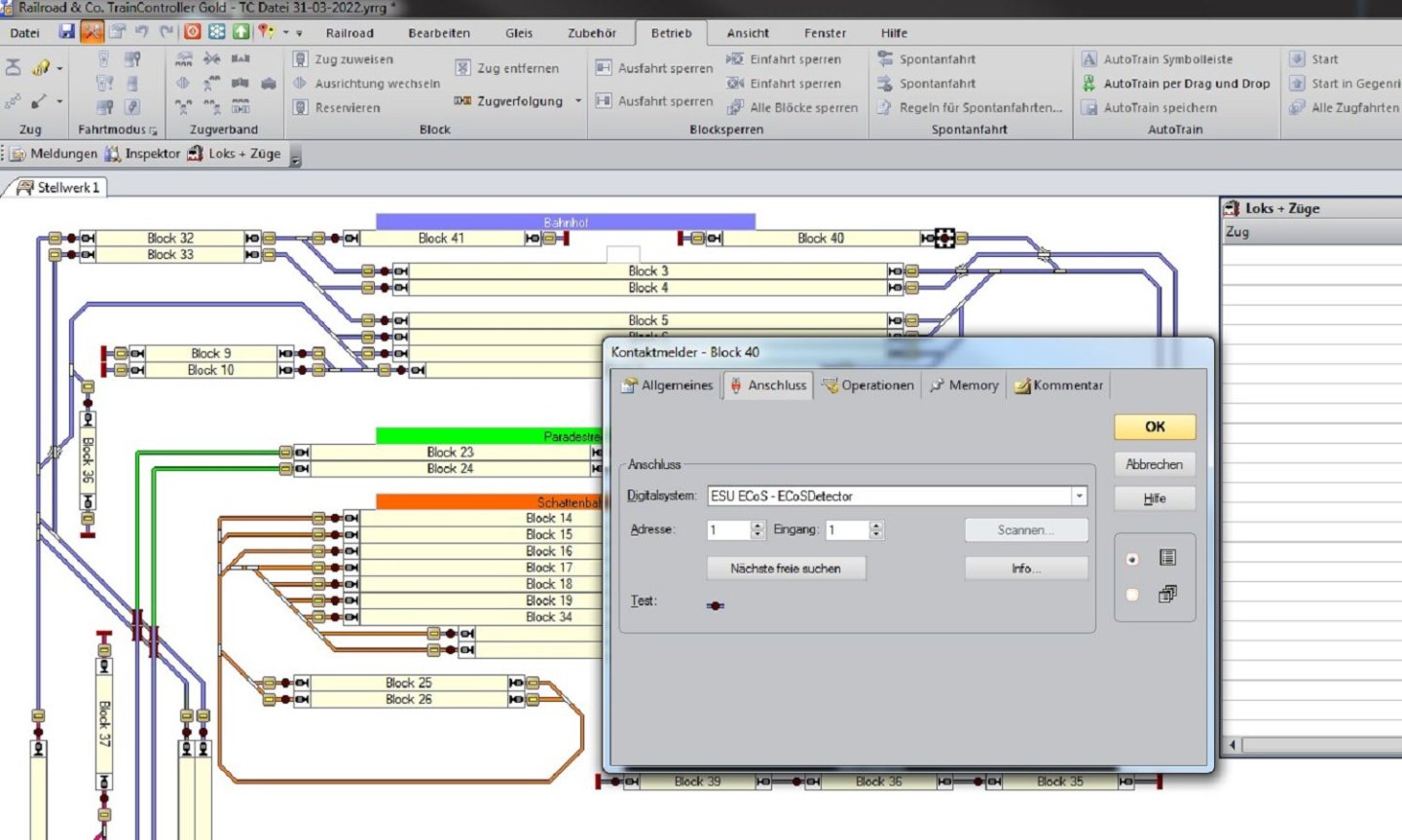Image resolution: width=1402 pixels, height=840 pixels.
Task: Click the list view icon beside selected radio
Action: click(x=1167, y=558)
